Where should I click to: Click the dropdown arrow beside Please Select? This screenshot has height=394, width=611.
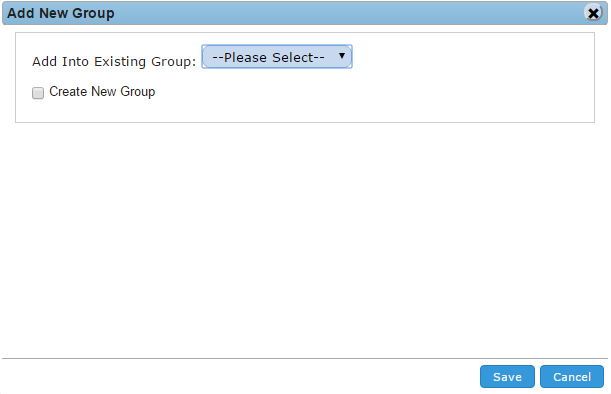[342, 56]
